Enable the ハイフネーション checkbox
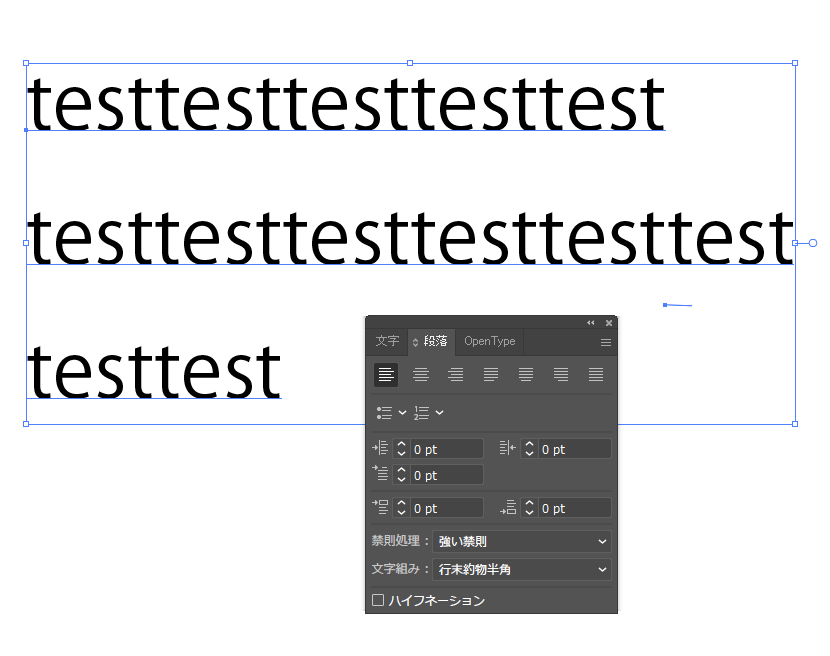830x656 pixels. (x=378, y=601)
